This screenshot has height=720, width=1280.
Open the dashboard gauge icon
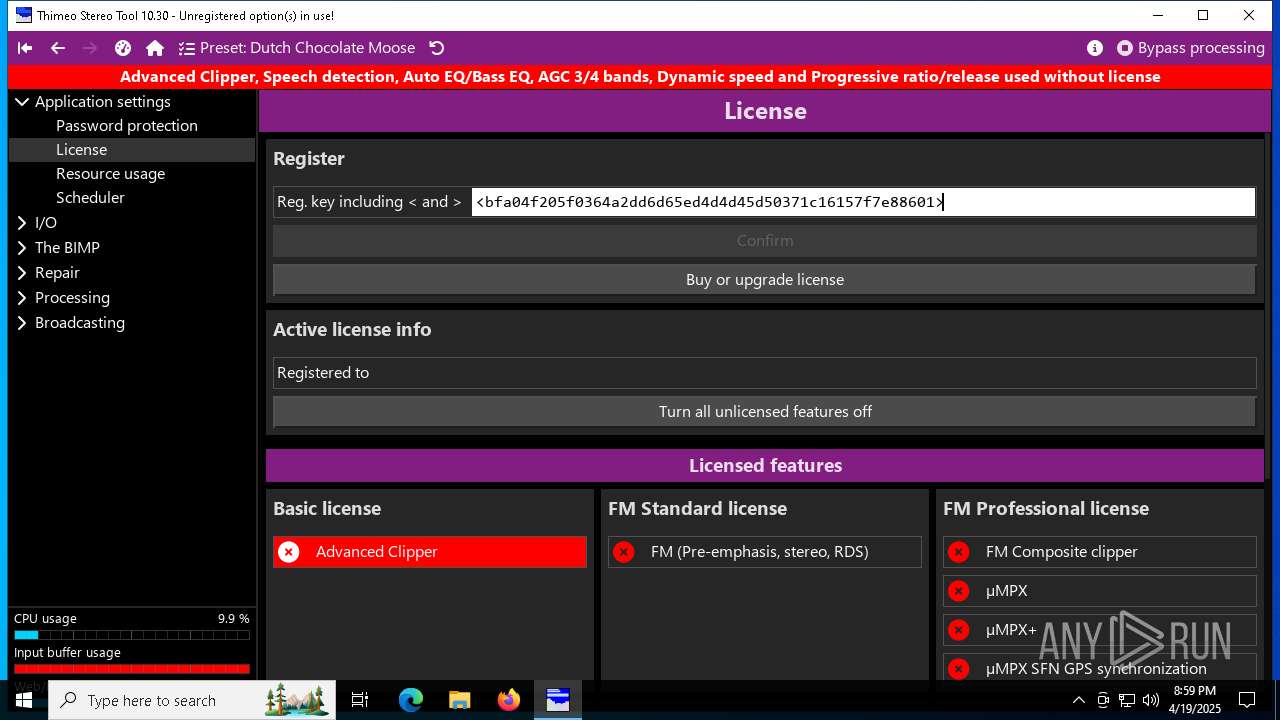(x=123, y=48)
